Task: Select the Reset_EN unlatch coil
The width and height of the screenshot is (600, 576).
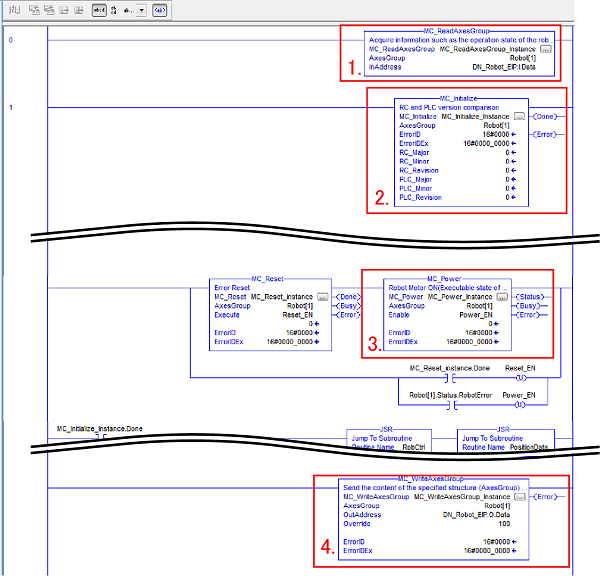Action: [x=519, y=379]
